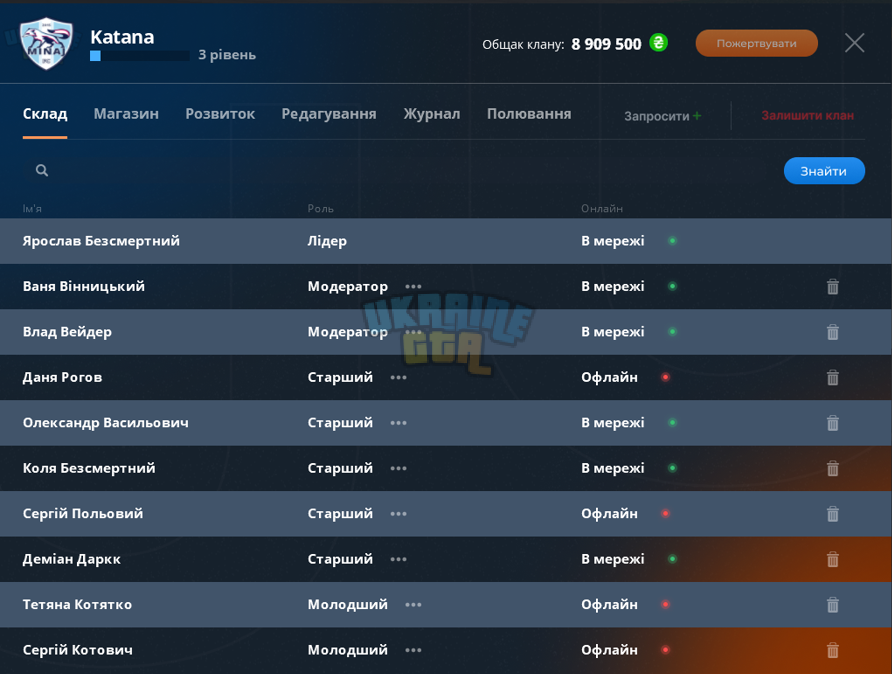892x674 pixels.
Task: Click the name Сергій Польовий
Action: 83,514
